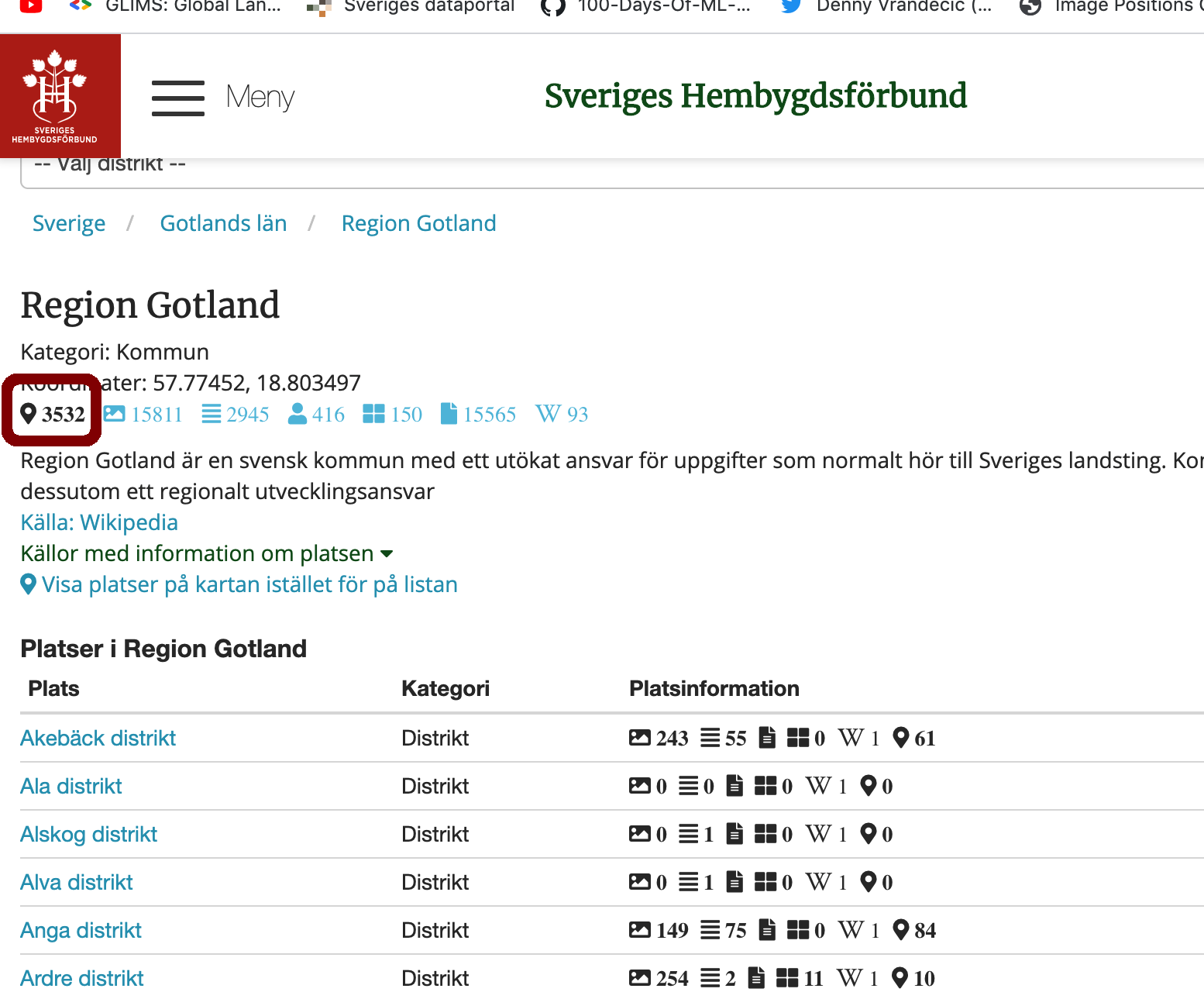Click the Distrikt cell in Anga row

[x=435, y=930]
